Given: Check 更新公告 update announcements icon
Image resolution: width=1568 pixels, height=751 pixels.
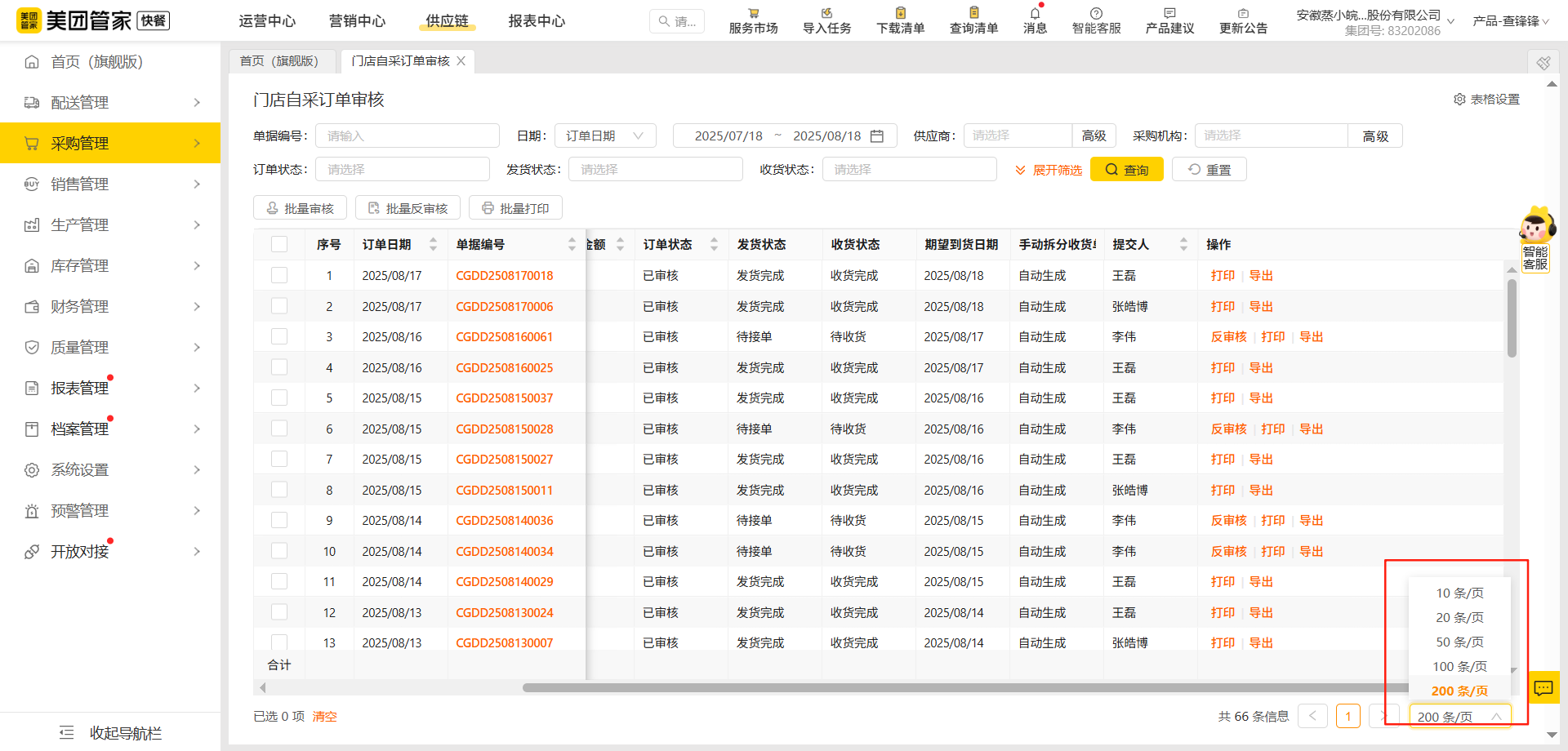Looking at the screenshot, I should [1243, 20].
